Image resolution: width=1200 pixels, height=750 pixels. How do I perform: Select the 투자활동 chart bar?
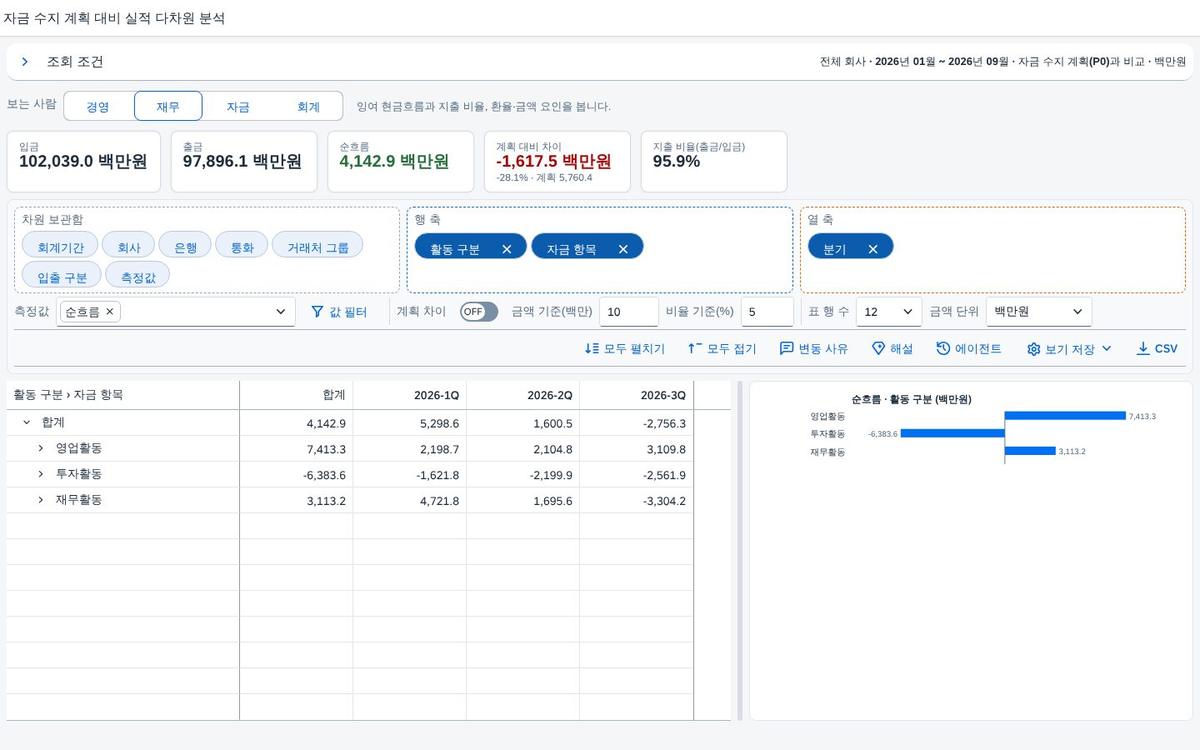(952, 434)
